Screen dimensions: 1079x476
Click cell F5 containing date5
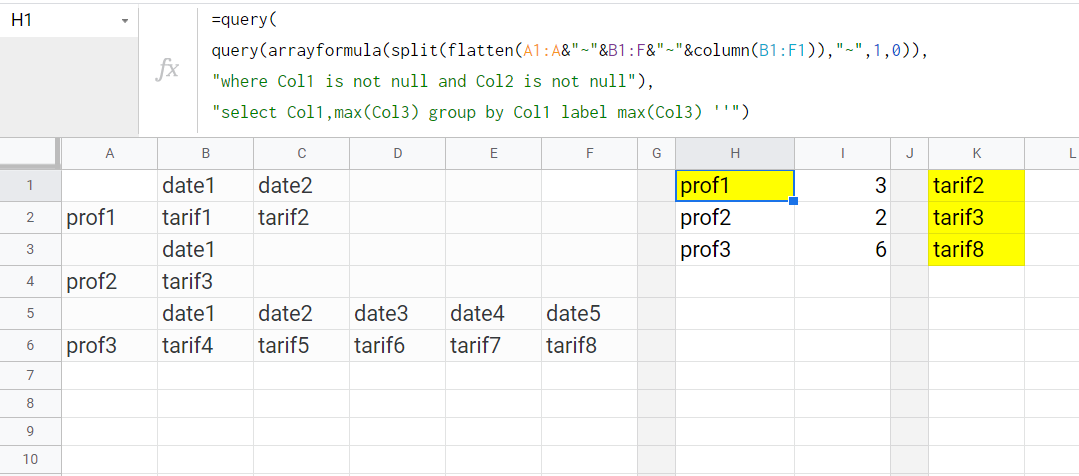coord(590,314)
